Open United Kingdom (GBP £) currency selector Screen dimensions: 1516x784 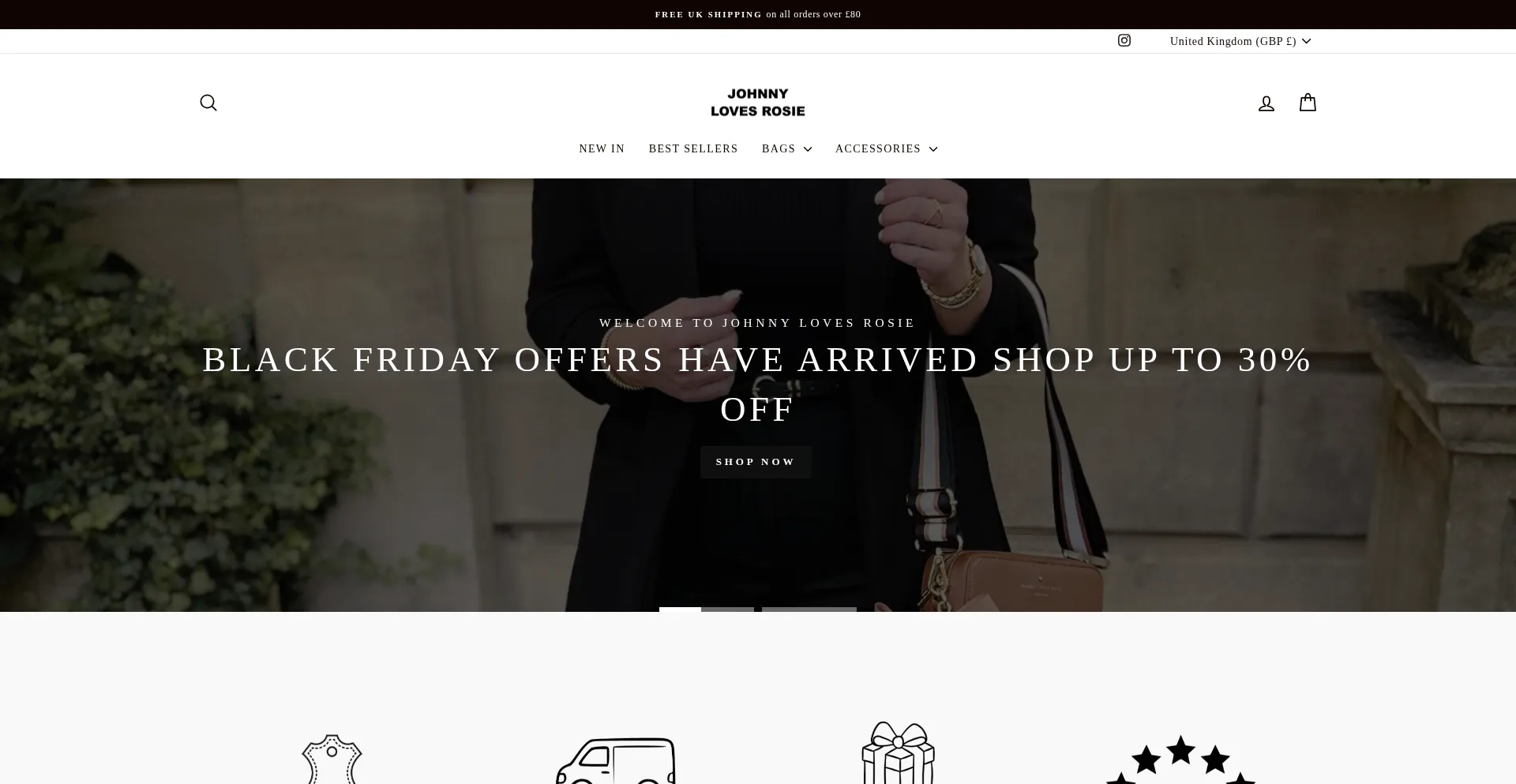1240,41
